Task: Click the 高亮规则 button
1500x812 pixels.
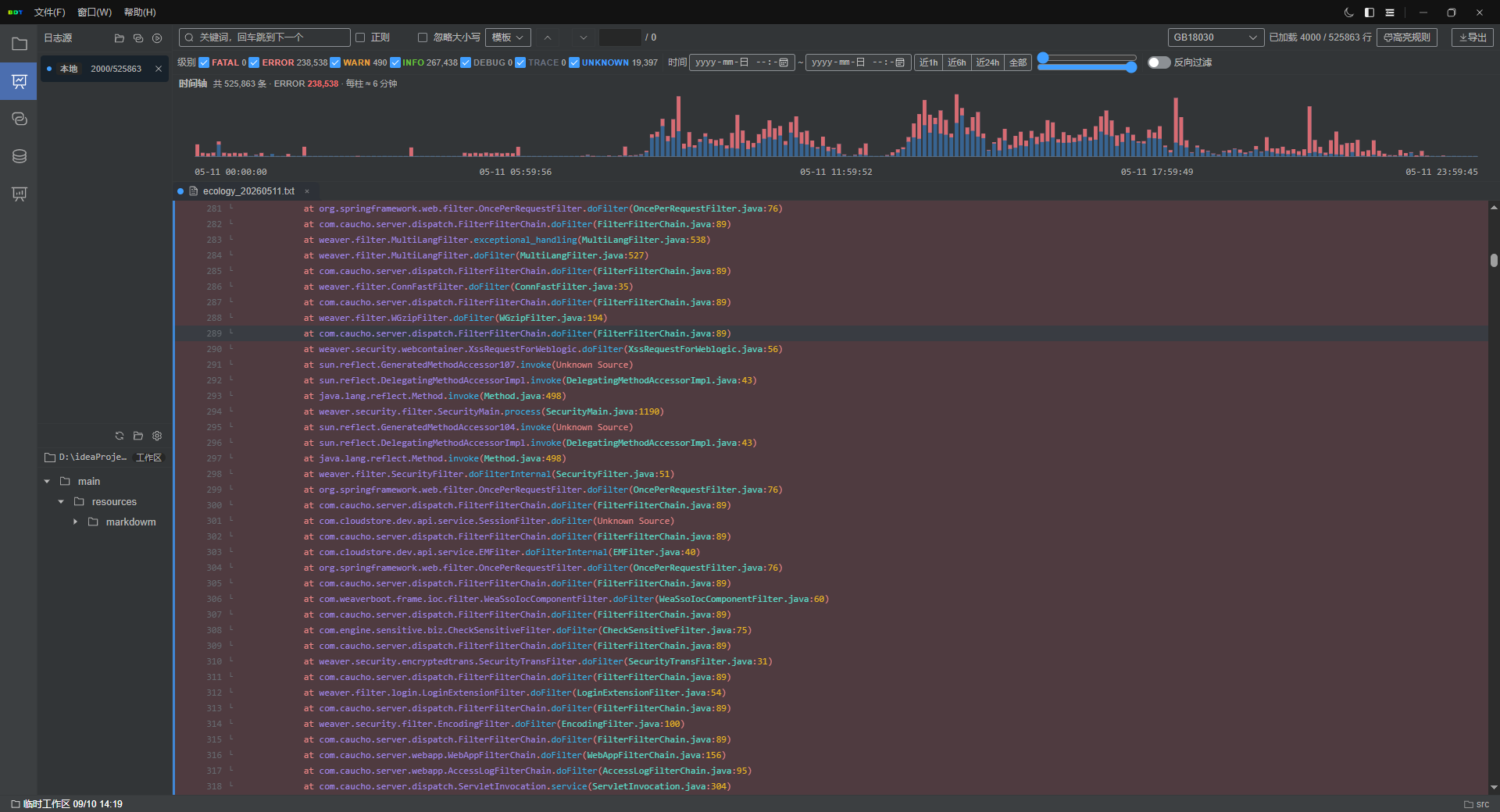Action: 1406,37
